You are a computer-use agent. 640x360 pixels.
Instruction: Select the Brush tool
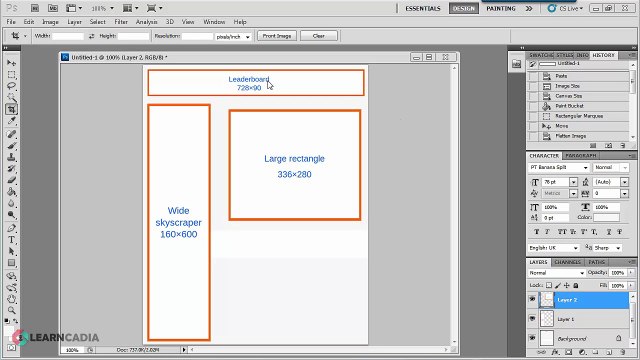[x=11, y=146]
